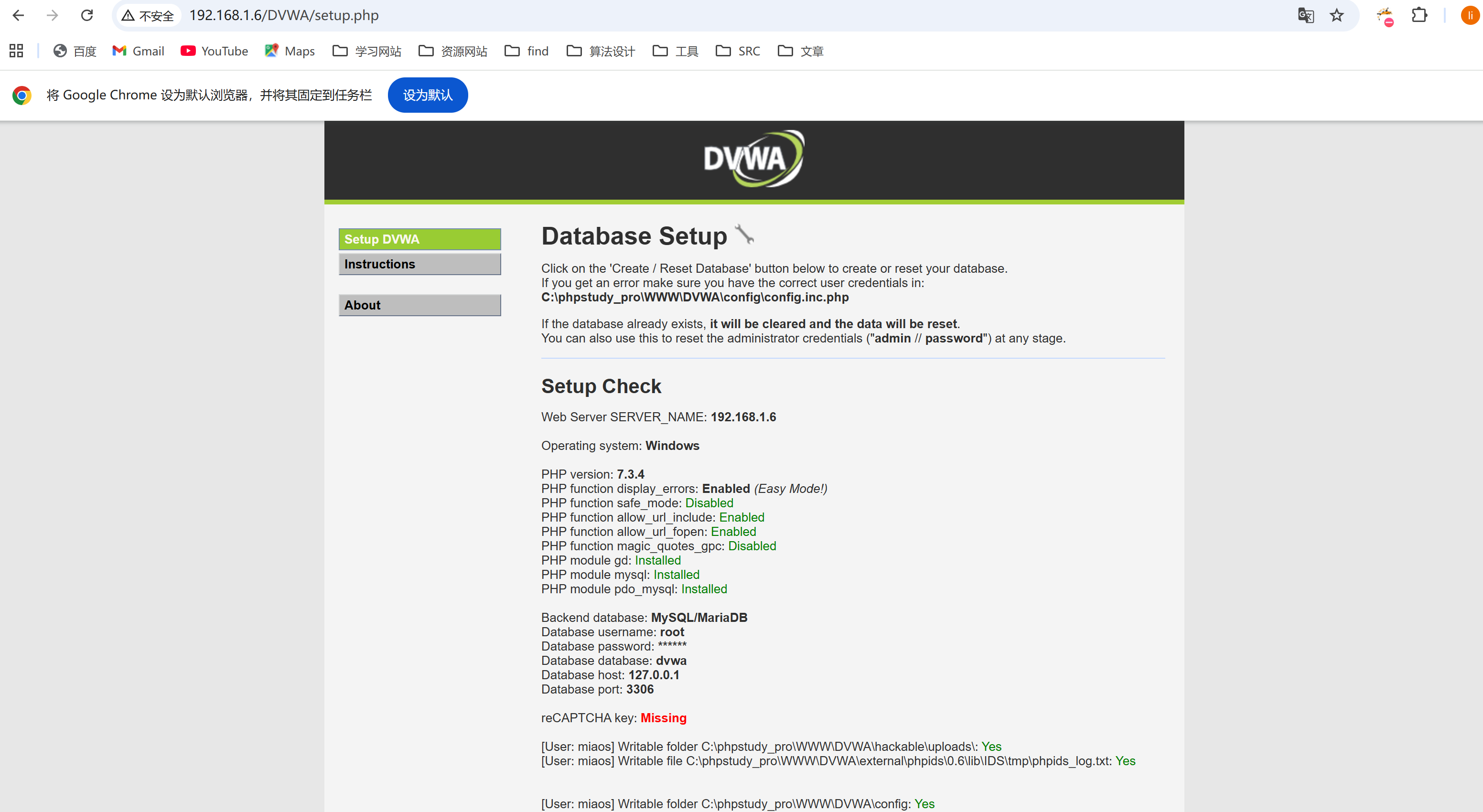Click the translate page icon
The image size is (1483, 812).
pos(1306,16)
